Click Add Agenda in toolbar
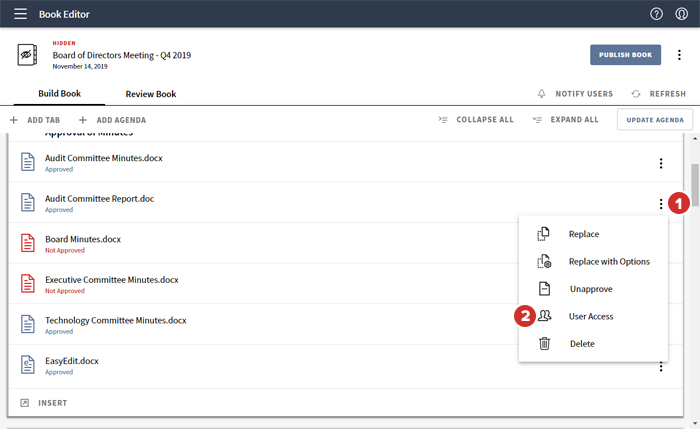Screen dimensions: 700x429 [112, 120]
